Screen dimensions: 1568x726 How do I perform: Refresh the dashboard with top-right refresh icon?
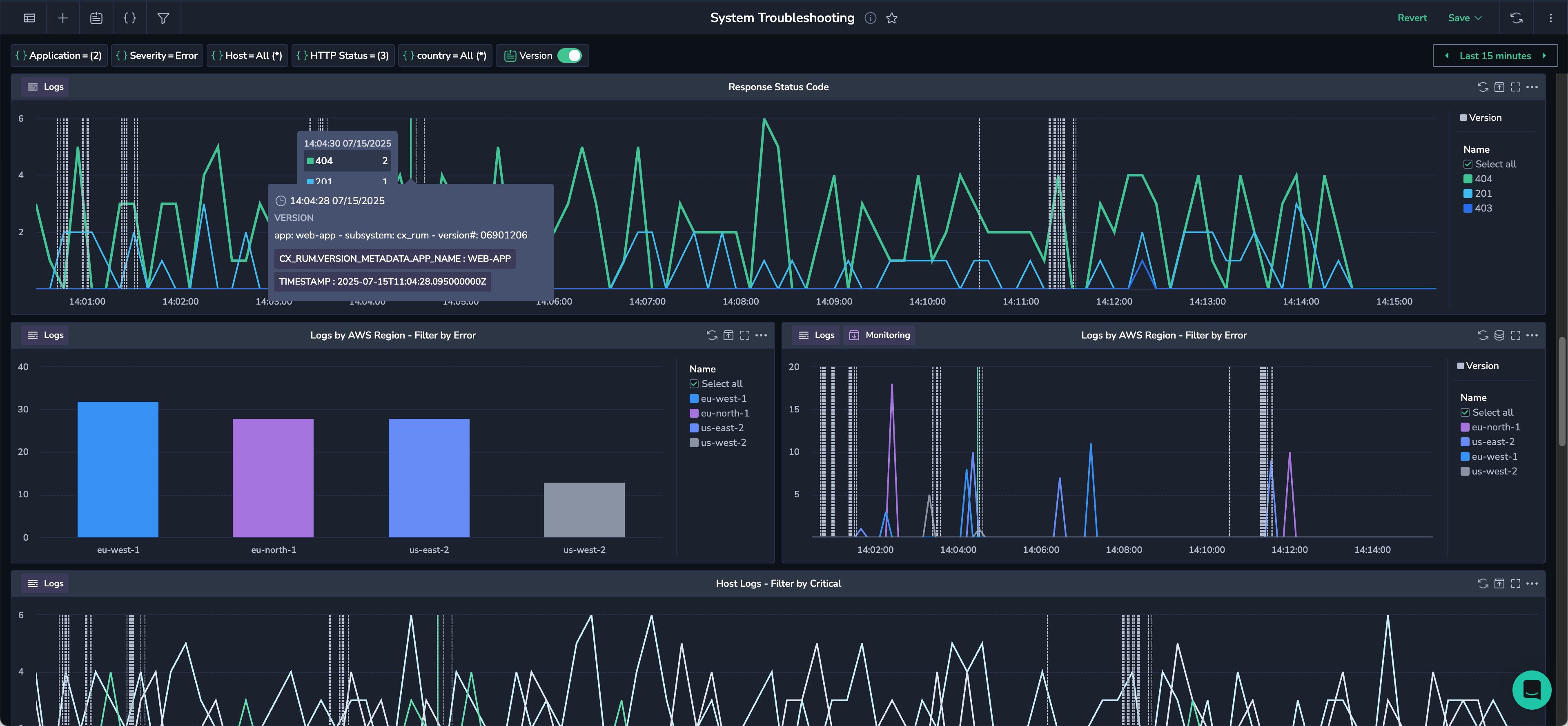1516,18
